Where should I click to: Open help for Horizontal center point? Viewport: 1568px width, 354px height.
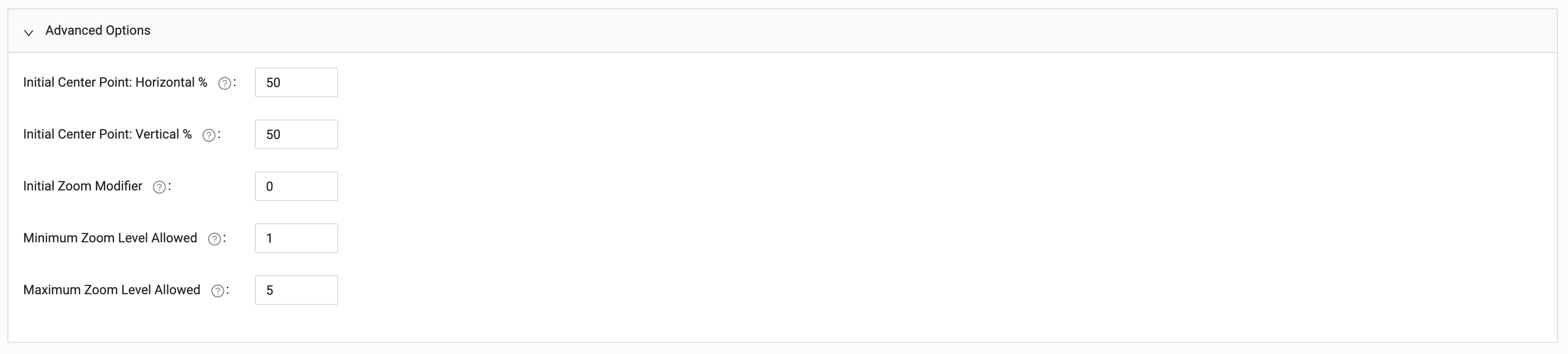click(225, 83)
